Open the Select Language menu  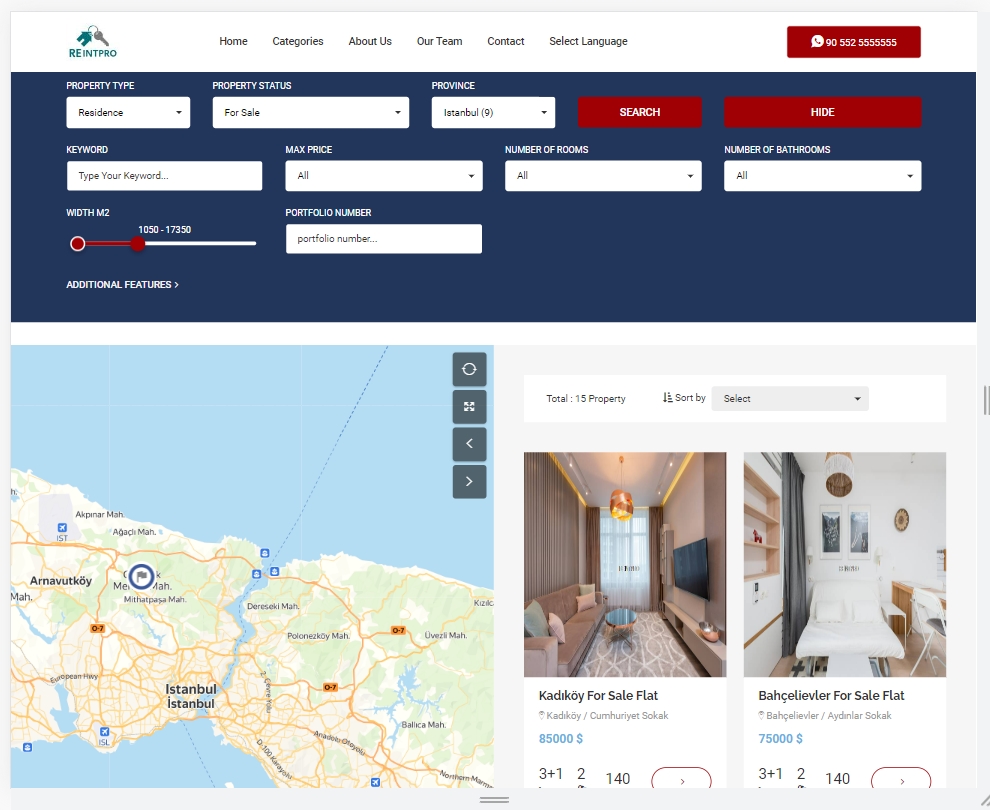[x=588, y=41]
